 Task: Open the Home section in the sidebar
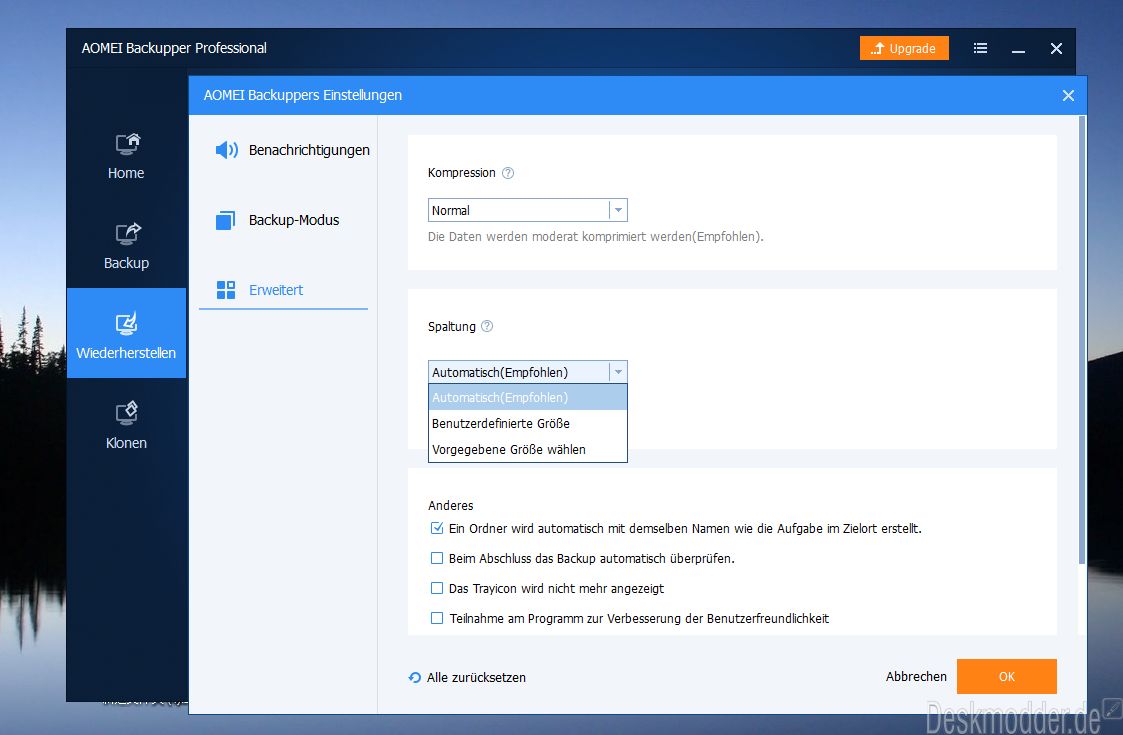pos(126,156)
